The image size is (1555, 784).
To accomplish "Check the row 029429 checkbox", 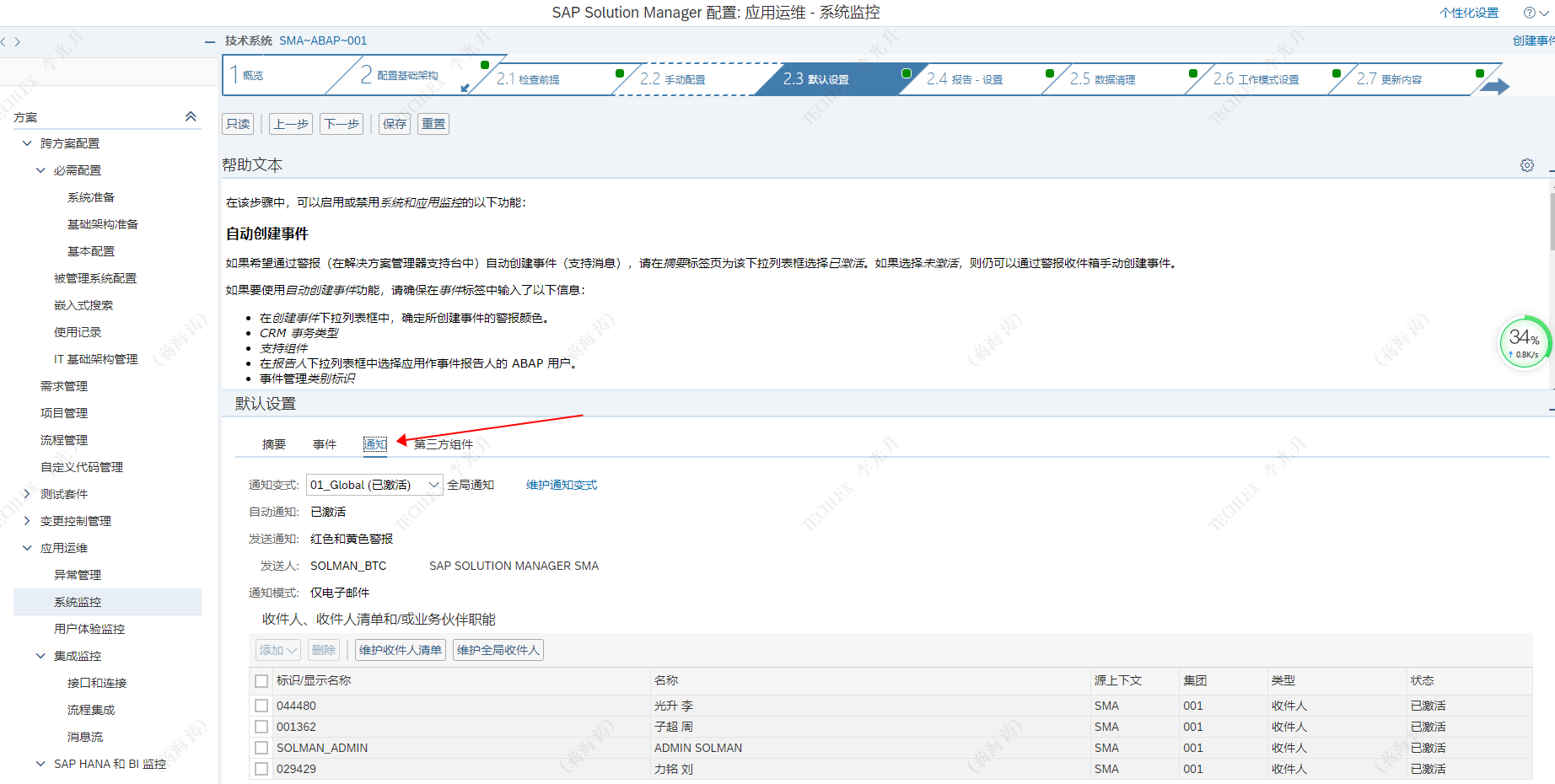I will (x=261, y=769).
